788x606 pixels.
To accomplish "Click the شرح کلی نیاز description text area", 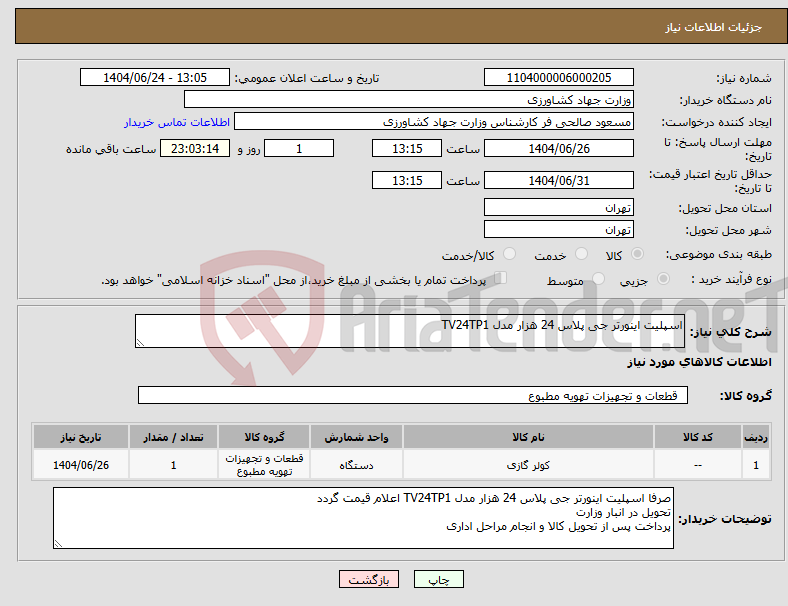I will [410, 331].
